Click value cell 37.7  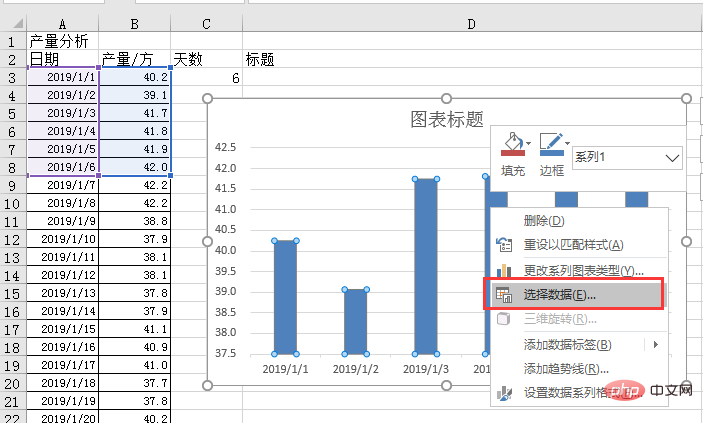[135, 383]
